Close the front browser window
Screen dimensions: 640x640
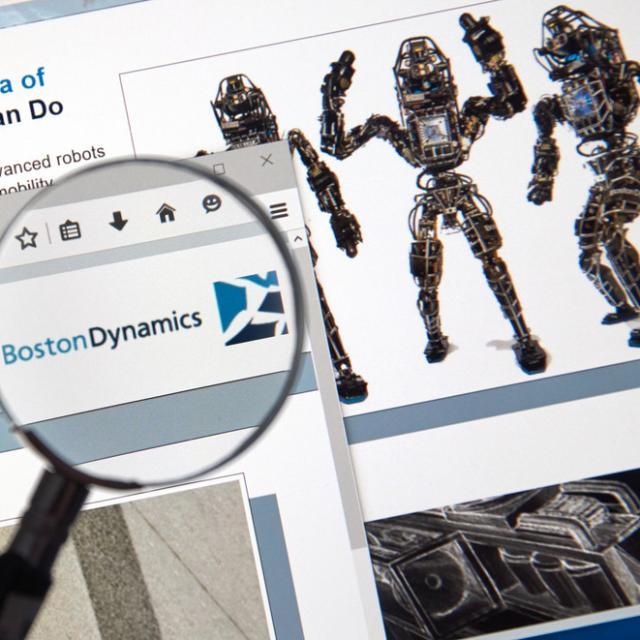click(x=267, y=160)
